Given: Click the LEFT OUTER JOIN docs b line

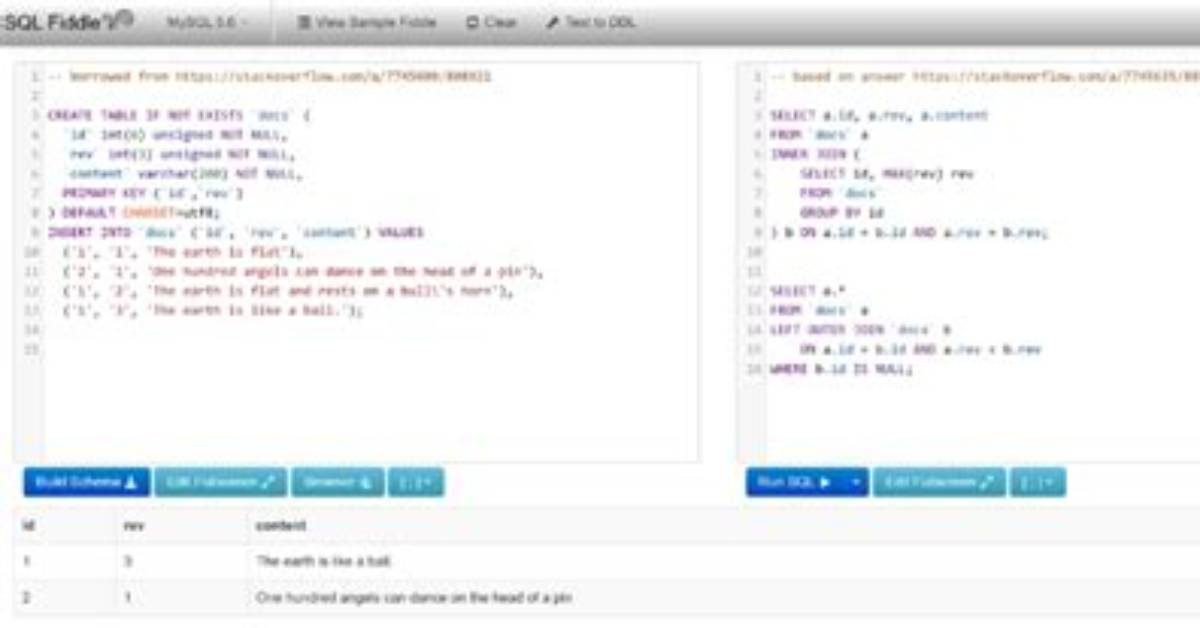Looking at the screenshot, I should tap(861, 329).
